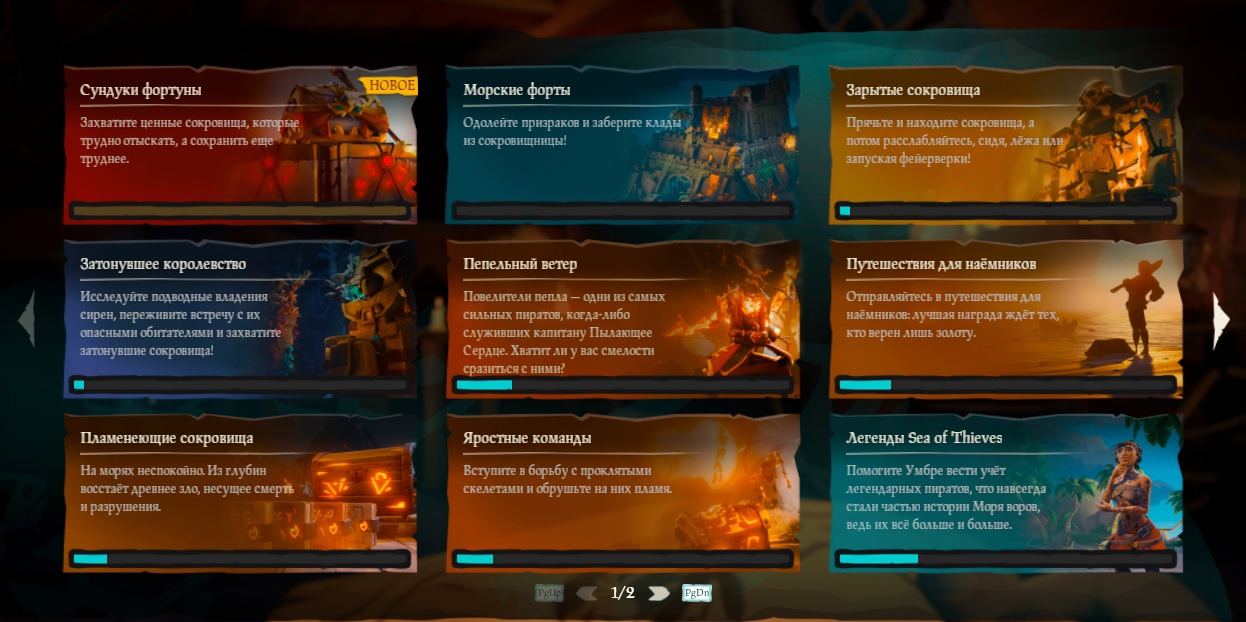Click the progress bar of Пепельный ветер
This screenshot has width=1246, height=622.
(622, 384)
